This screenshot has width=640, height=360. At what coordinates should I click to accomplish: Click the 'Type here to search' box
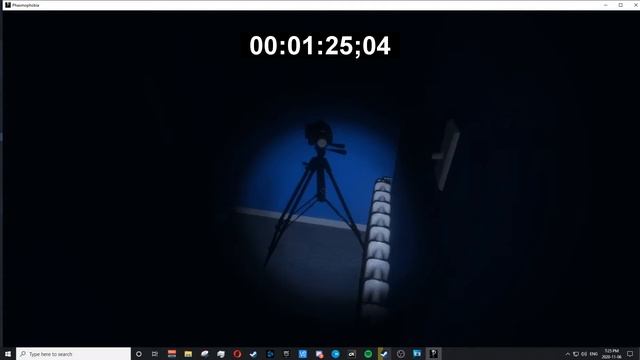73,354
